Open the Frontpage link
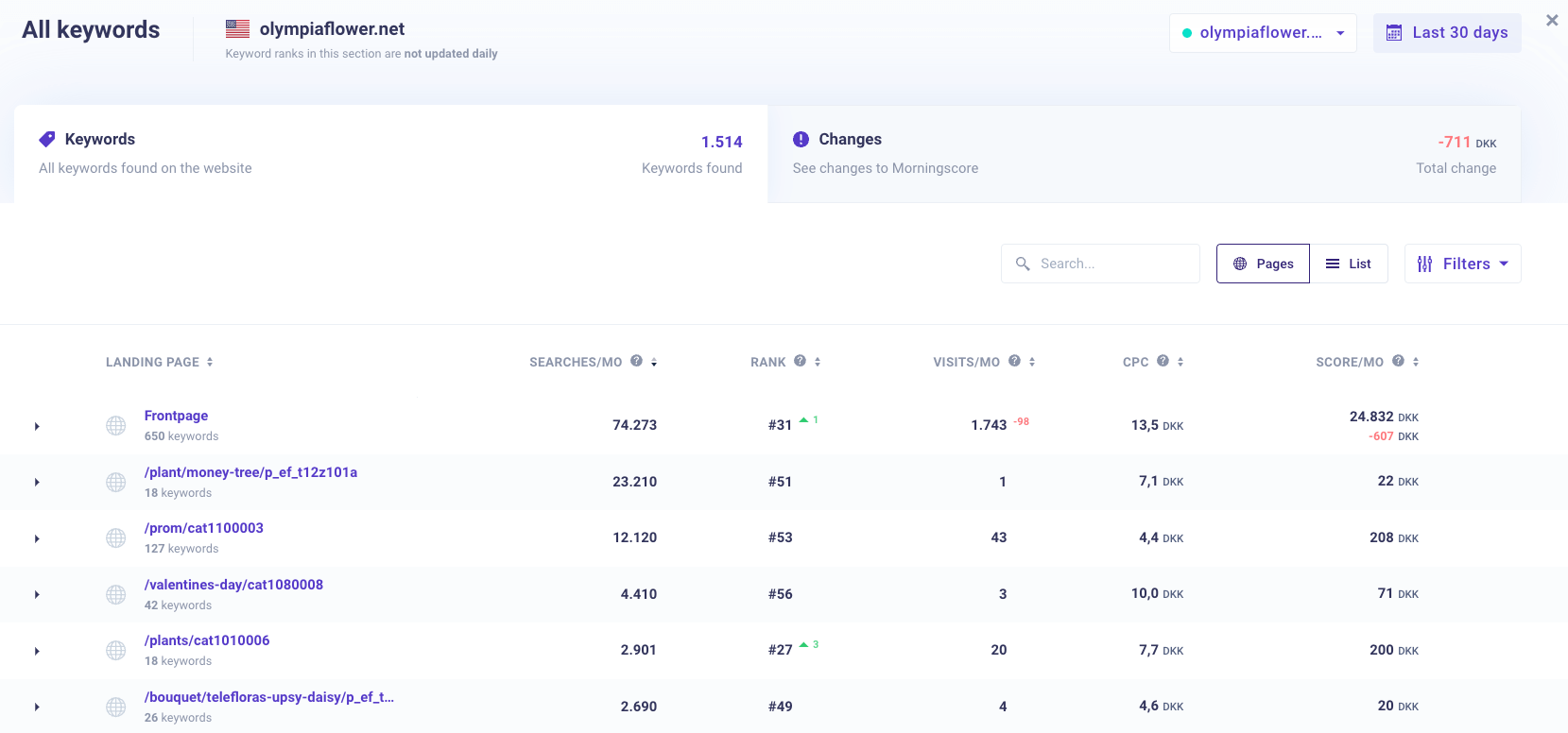This screenshot has height=733, width=1568. pos(176,416)
